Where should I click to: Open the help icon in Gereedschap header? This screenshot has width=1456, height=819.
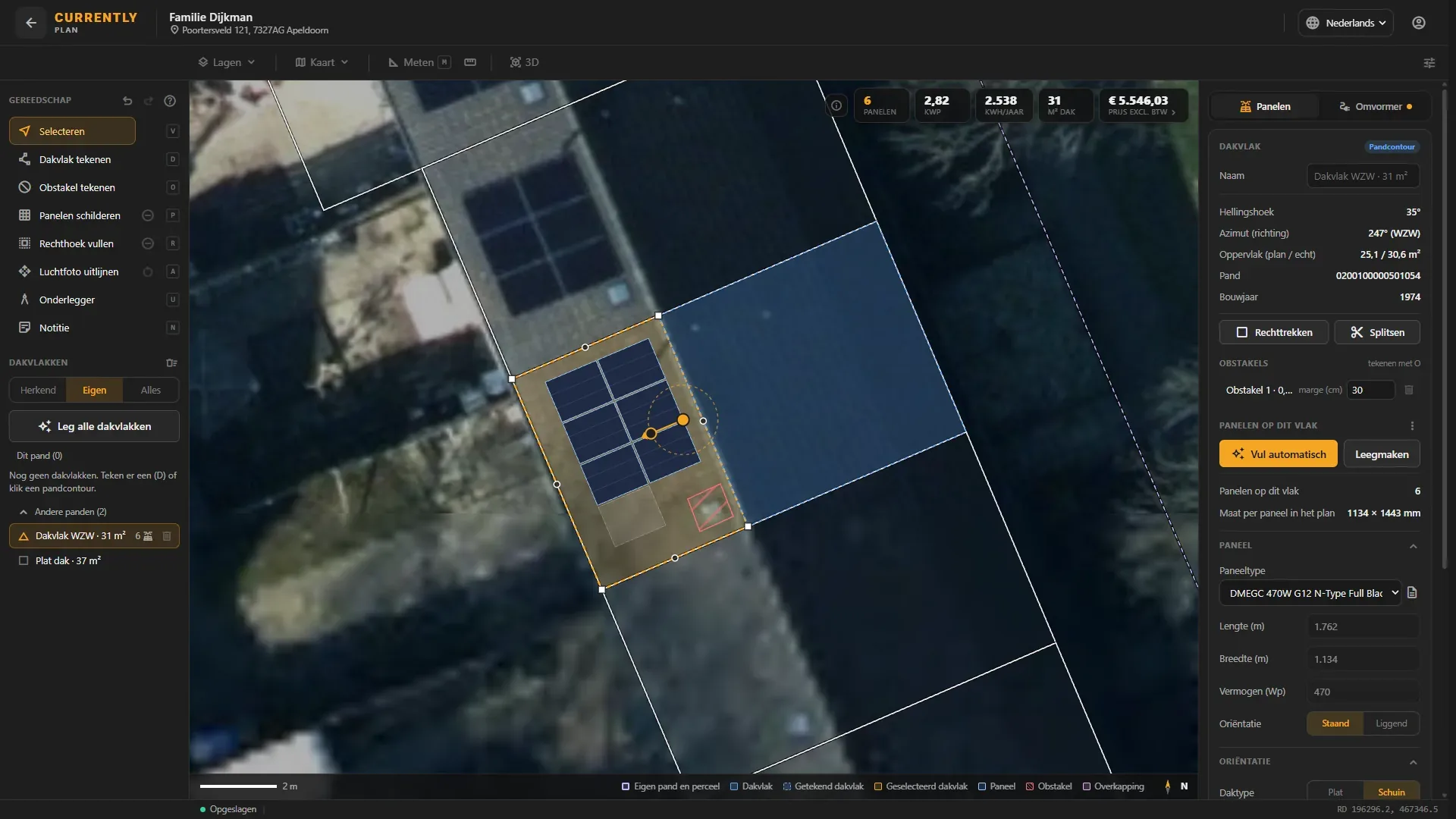(170, 101)
